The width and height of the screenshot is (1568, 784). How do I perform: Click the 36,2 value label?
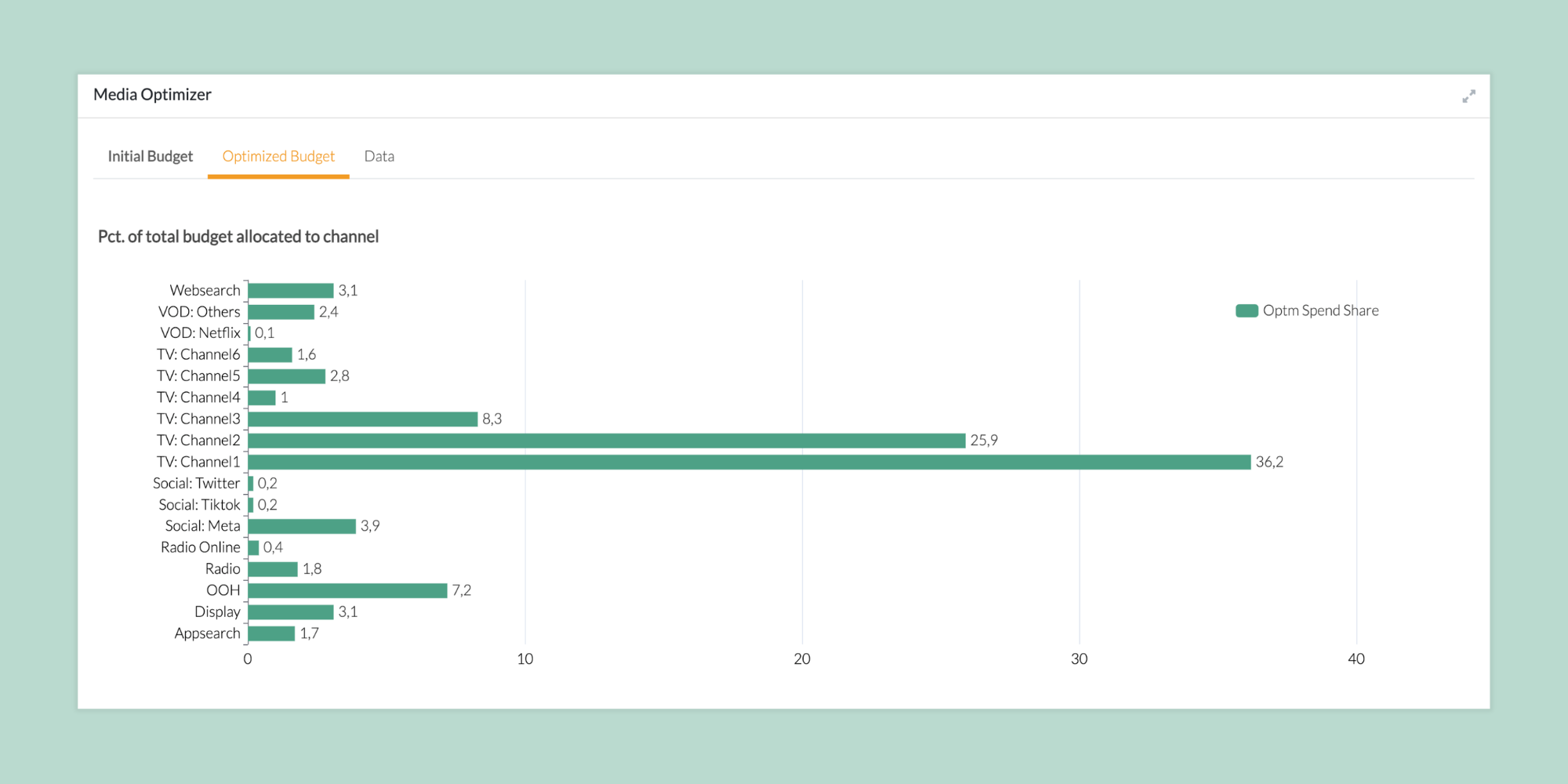point(1269,462)
